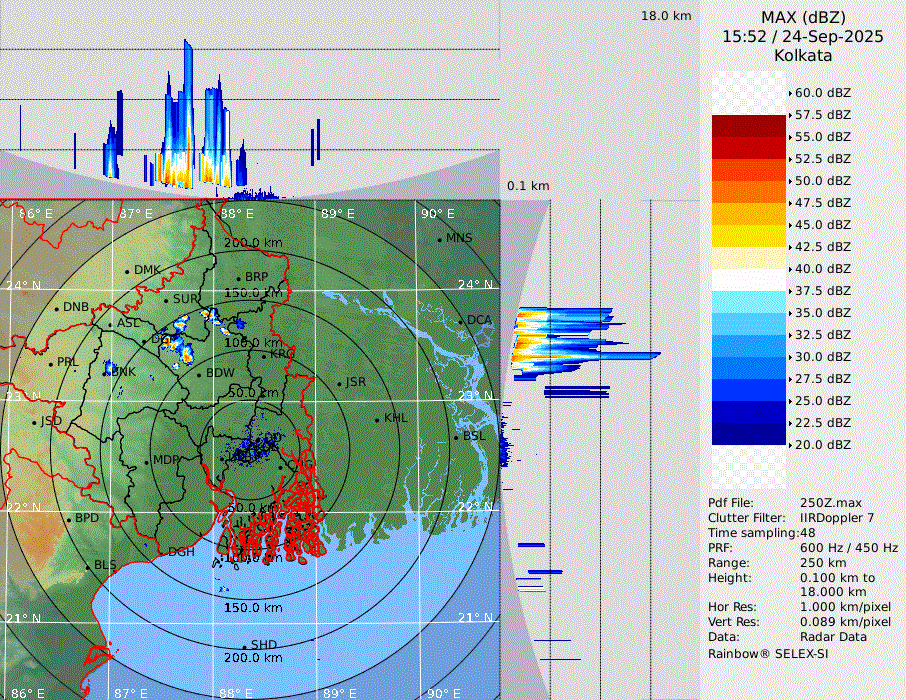Click the JSR station dot
The width and height of the screenshot is (906, 700).
coord(338,383)
